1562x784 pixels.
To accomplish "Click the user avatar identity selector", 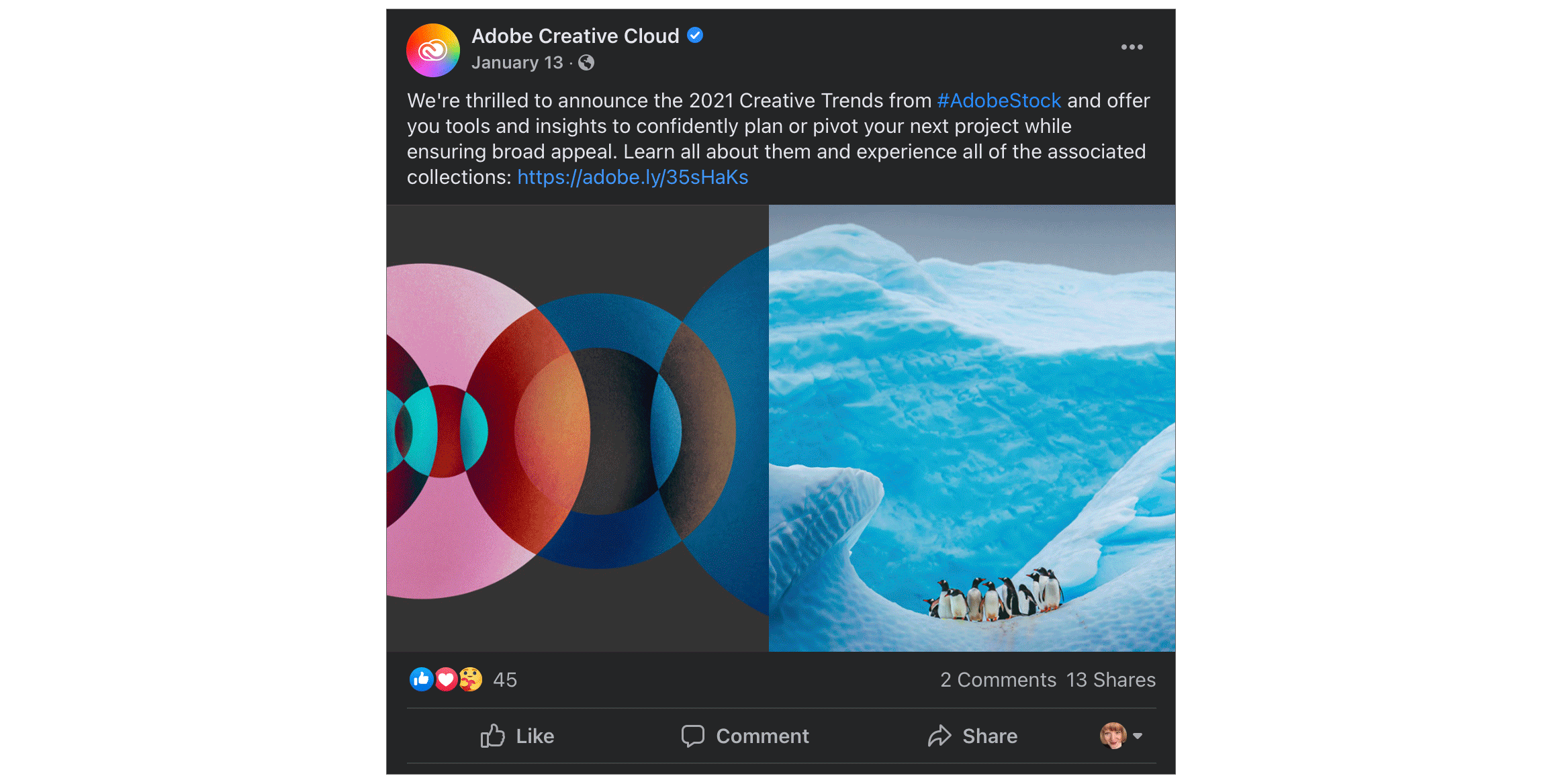I will [1113, 736].
